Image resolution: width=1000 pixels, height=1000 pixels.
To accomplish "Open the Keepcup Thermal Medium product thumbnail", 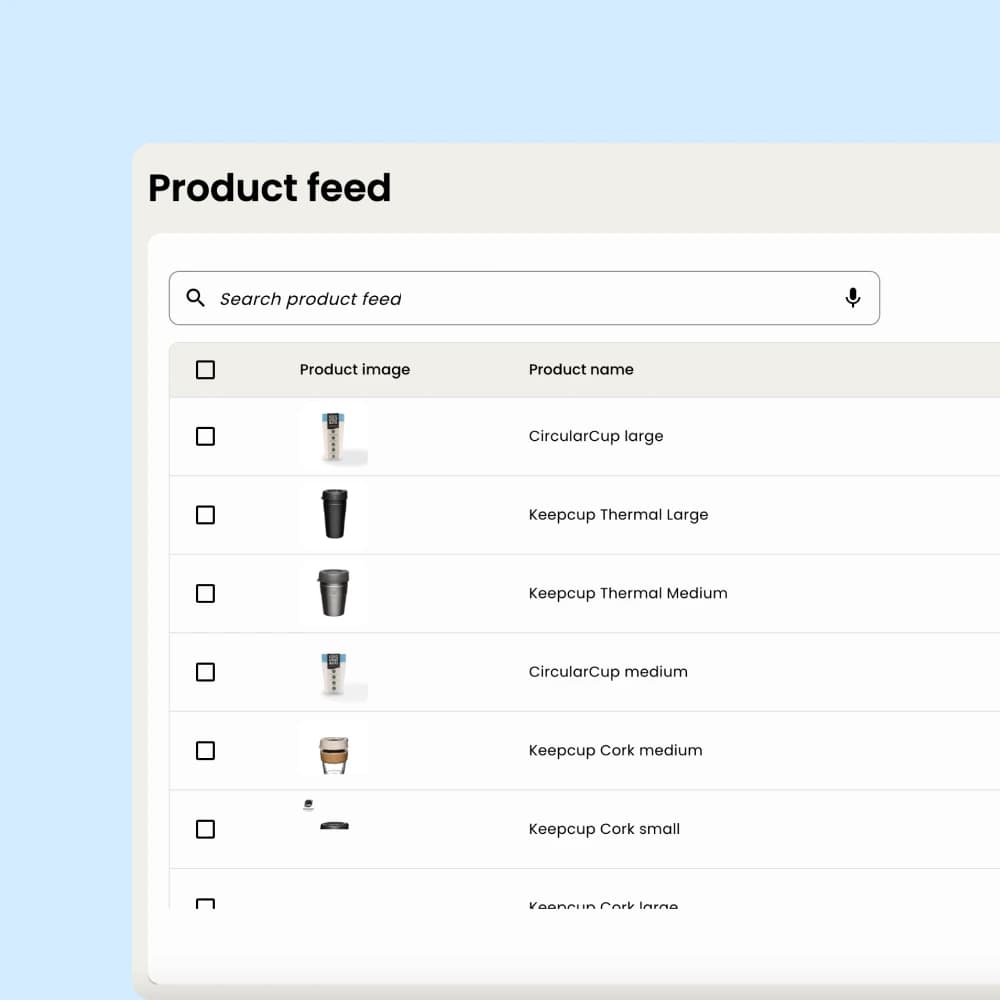I will [333, 593].
